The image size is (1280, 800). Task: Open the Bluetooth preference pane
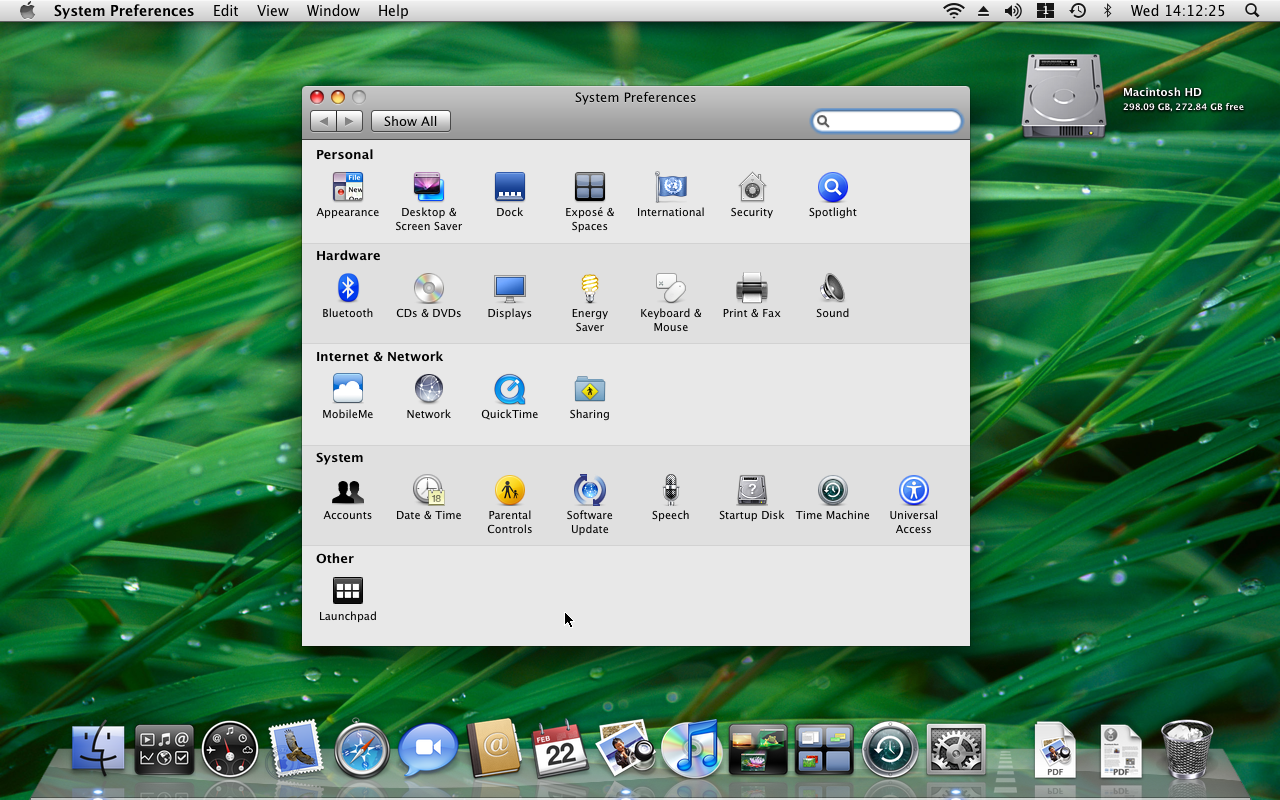point(347,289)
